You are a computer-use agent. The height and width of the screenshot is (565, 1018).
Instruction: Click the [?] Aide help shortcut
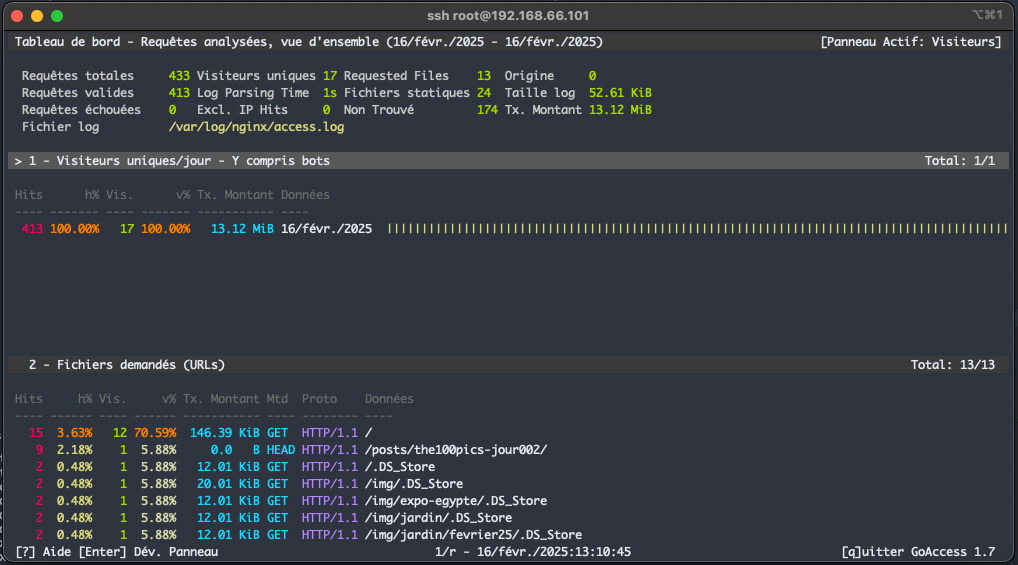coord(41,552)
